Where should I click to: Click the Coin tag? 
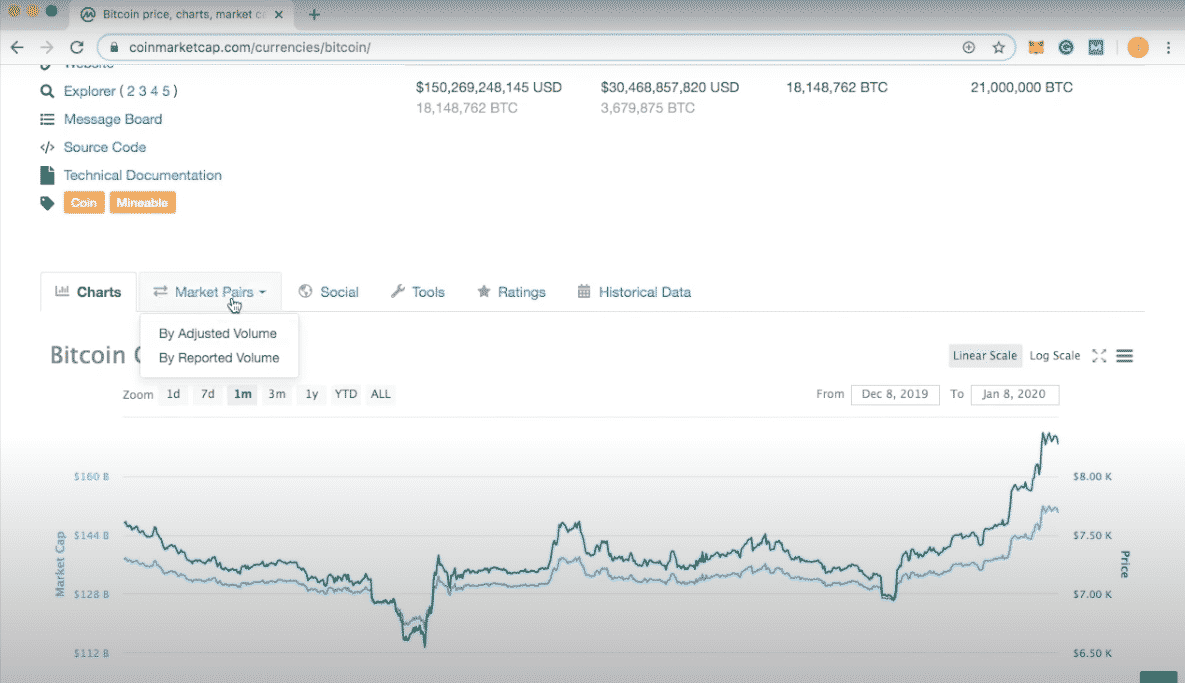pyautogui.click(x=84, y=202)
